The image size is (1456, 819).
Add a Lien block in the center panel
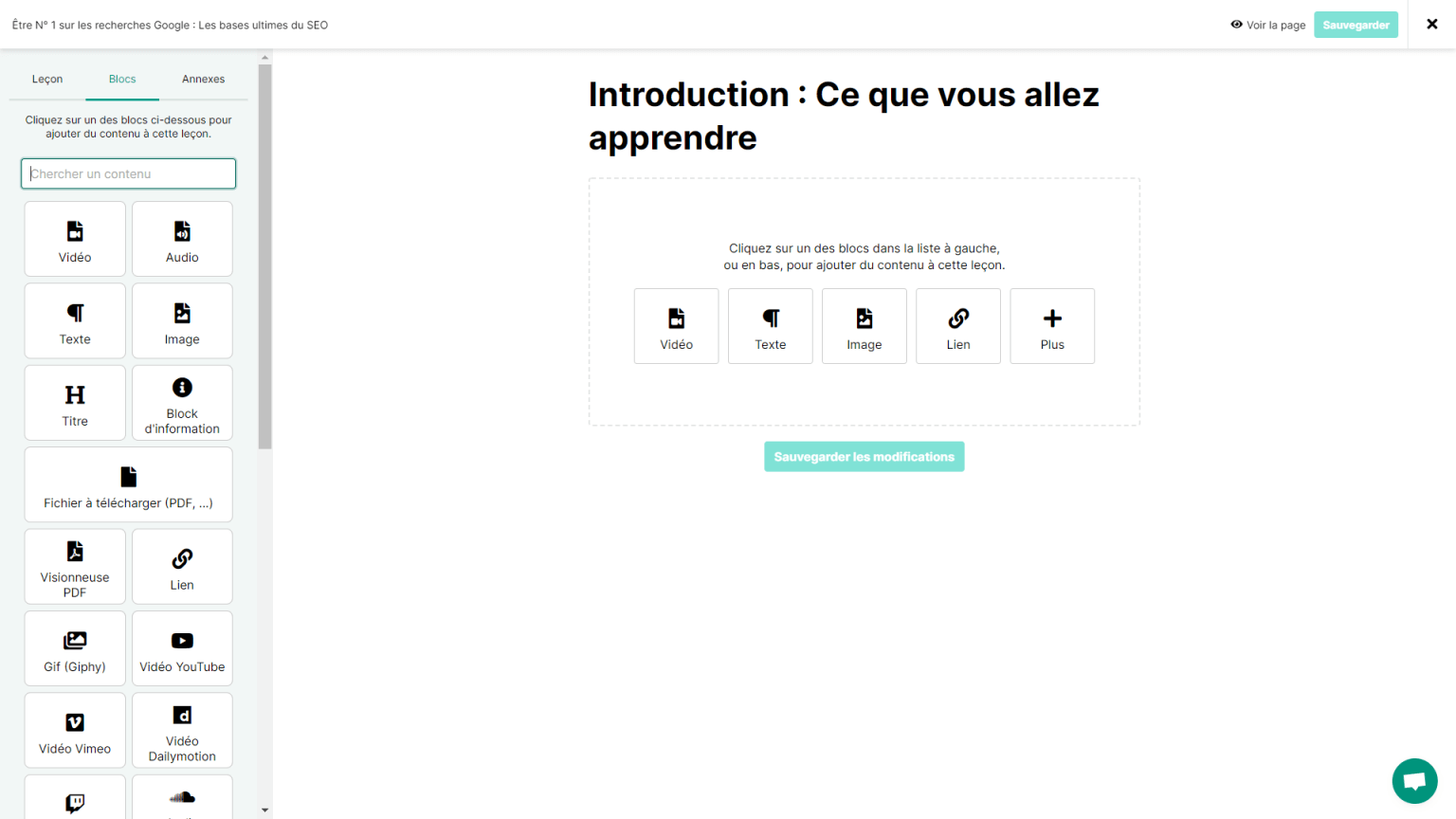(x=957, y=326)
